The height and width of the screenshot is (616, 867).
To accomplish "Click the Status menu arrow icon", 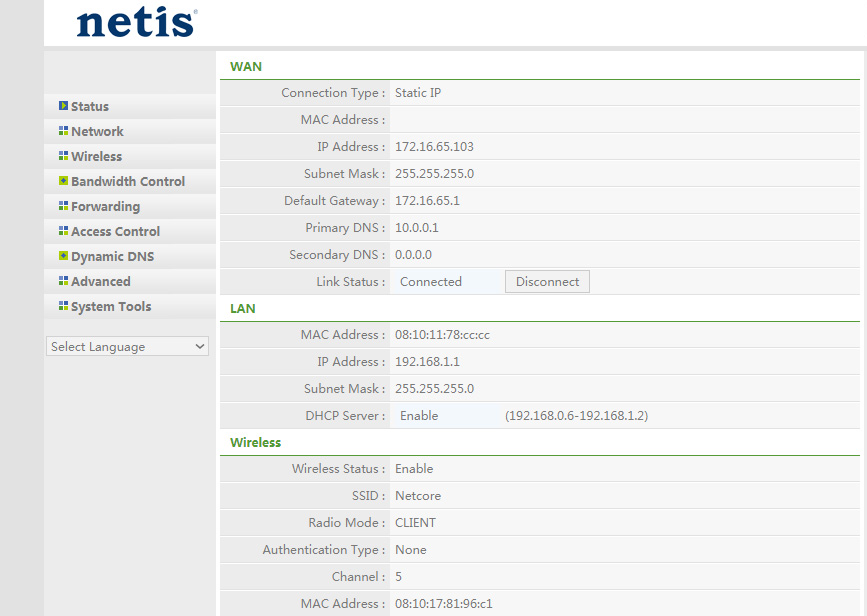I will click(63, 106).
